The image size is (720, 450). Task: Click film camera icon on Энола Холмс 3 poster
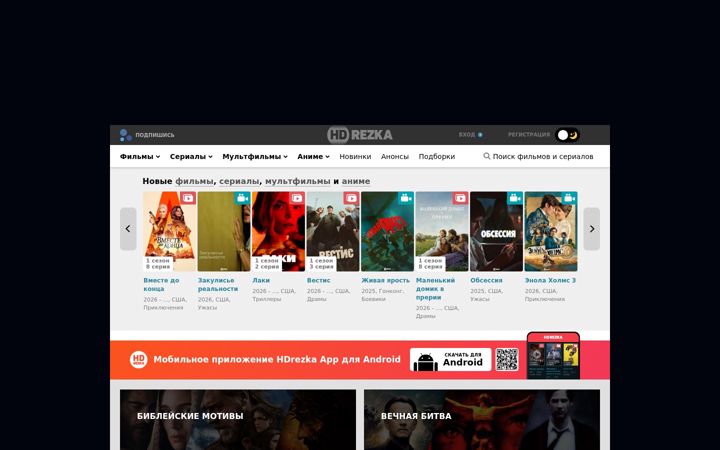(569, 198)
